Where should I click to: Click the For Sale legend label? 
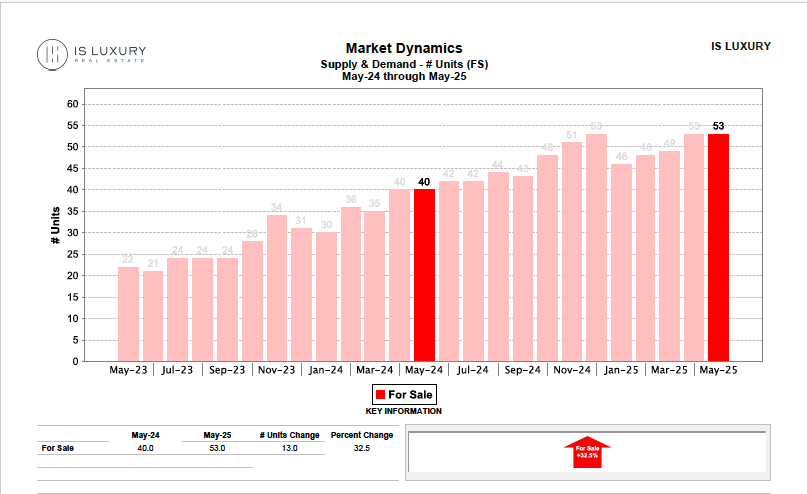pos(410,394)
